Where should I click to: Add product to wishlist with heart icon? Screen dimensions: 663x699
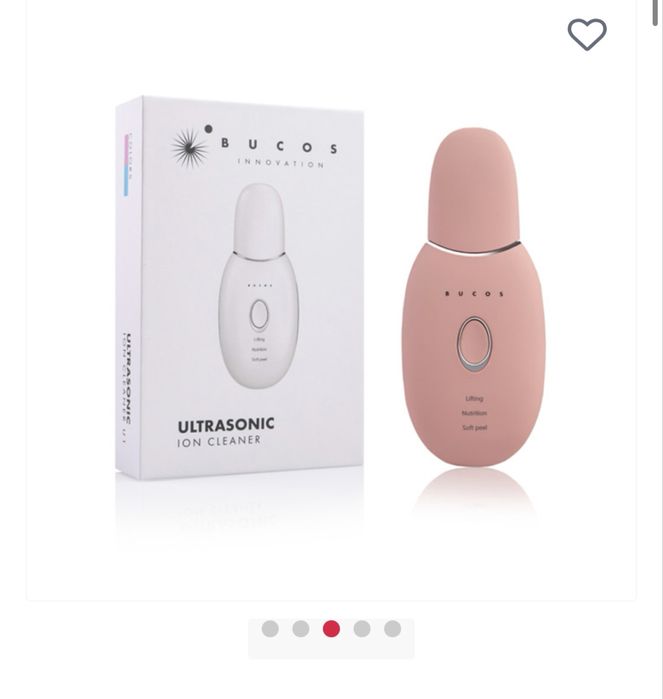pyautogui.click(x=587, y=34)
